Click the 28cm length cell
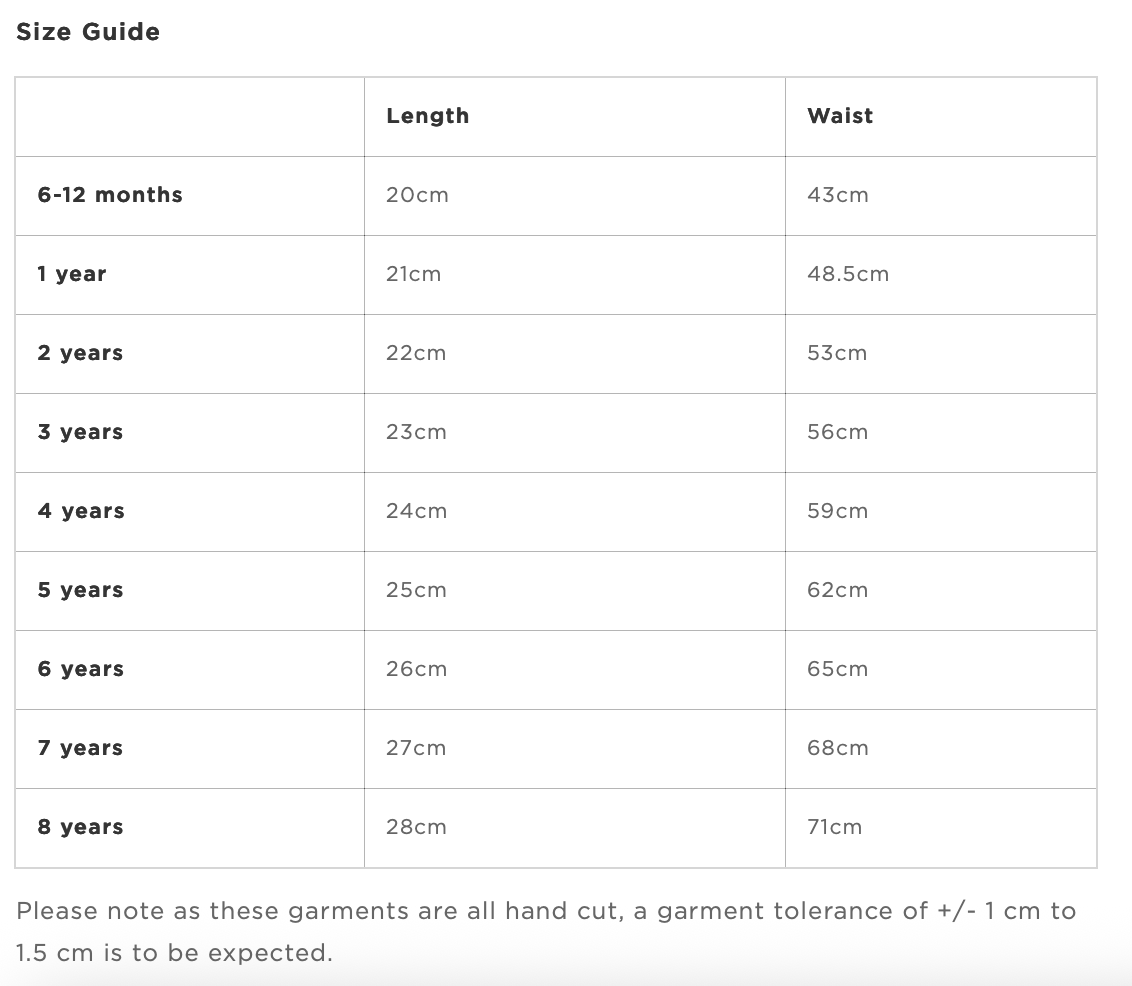Image resolution: width=1132 pixels, height=986 pixels. (417, 827)
